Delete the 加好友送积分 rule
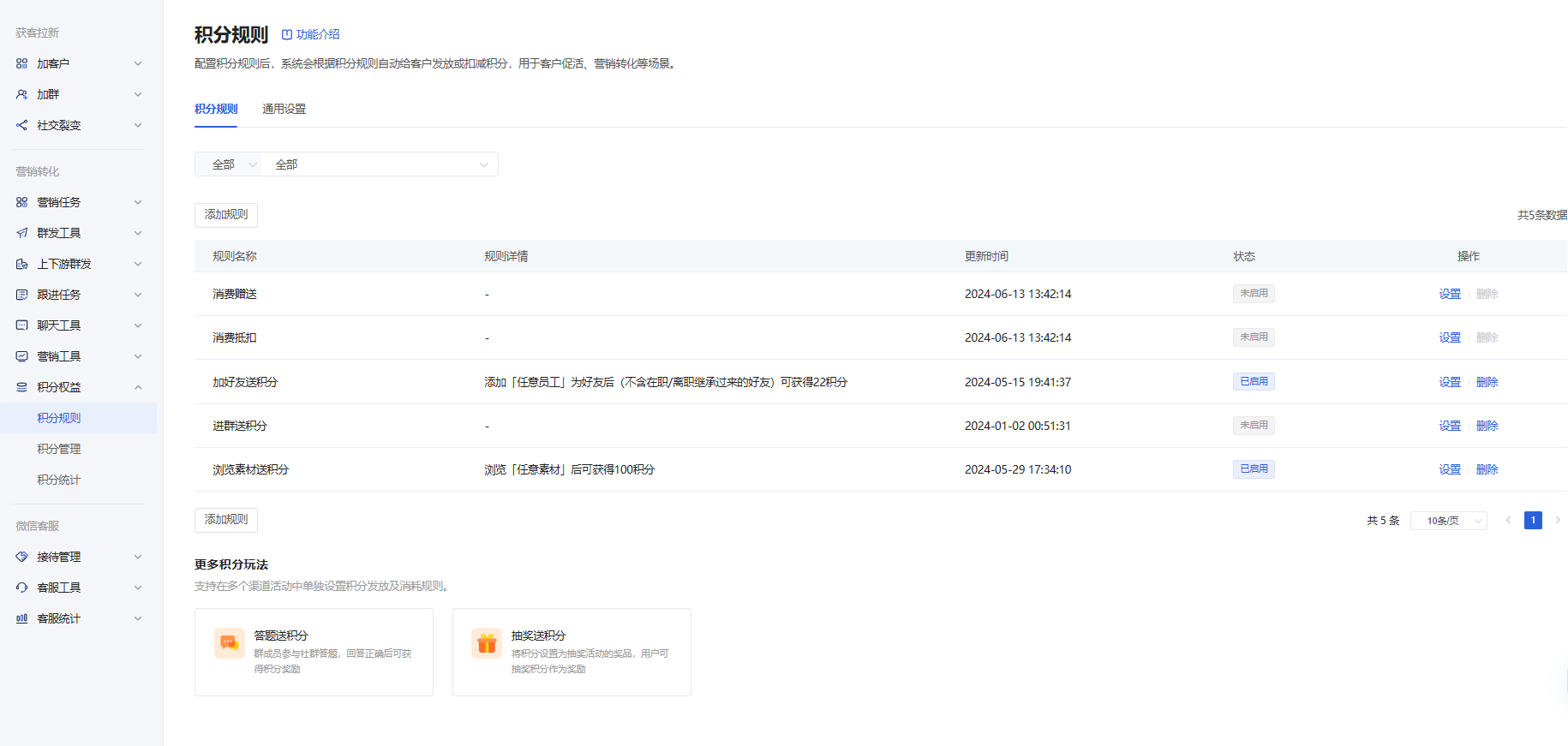The height and width of the screenshot is (746, 1568). pos(1487,382)
